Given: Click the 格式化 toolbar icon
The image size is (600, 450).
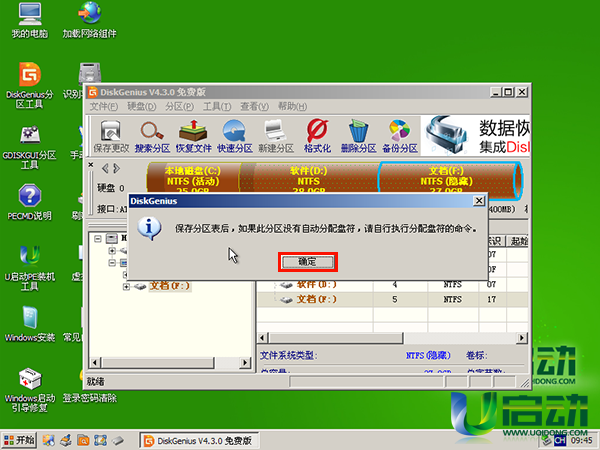Looking at the screenshot, I should click(317, 136).
